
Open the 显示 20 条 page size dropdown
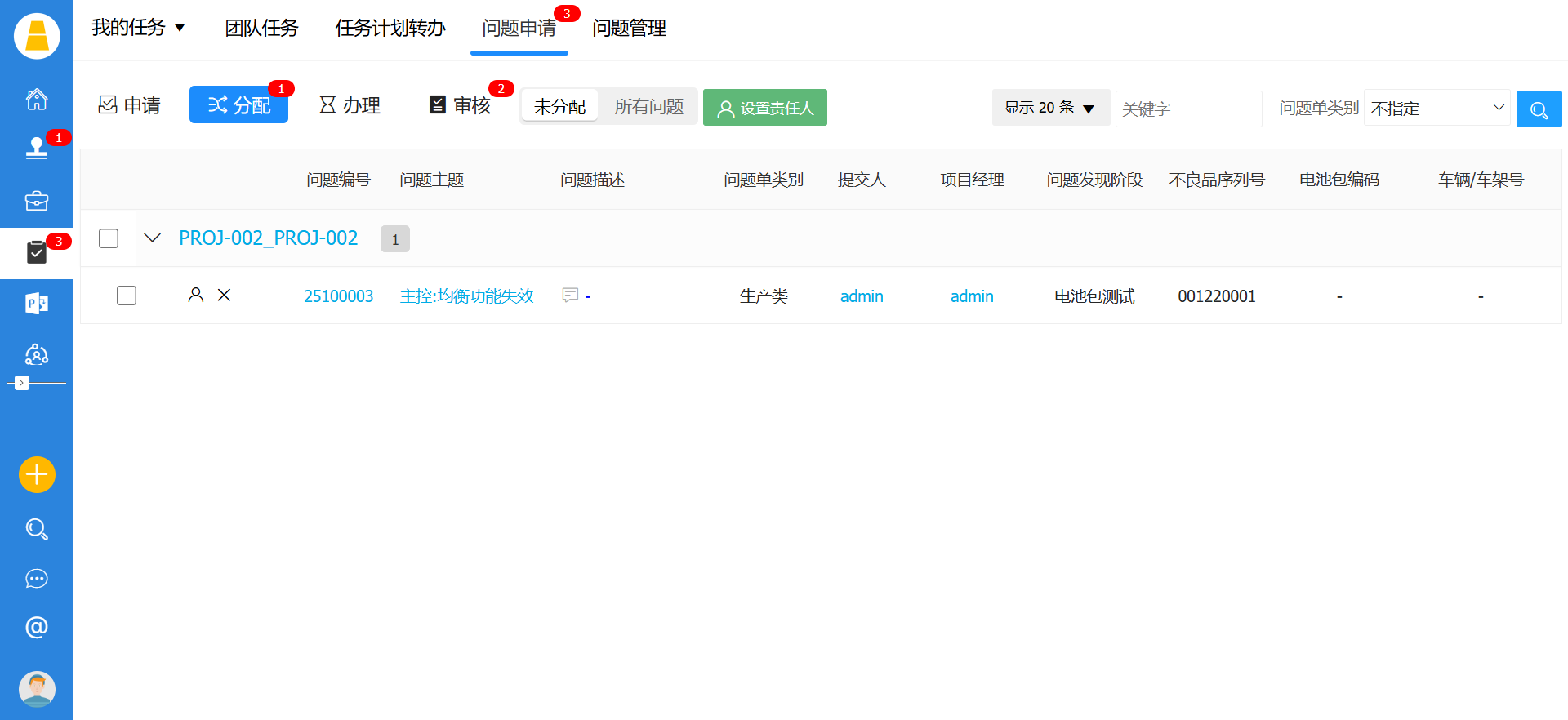point(1049,108)
